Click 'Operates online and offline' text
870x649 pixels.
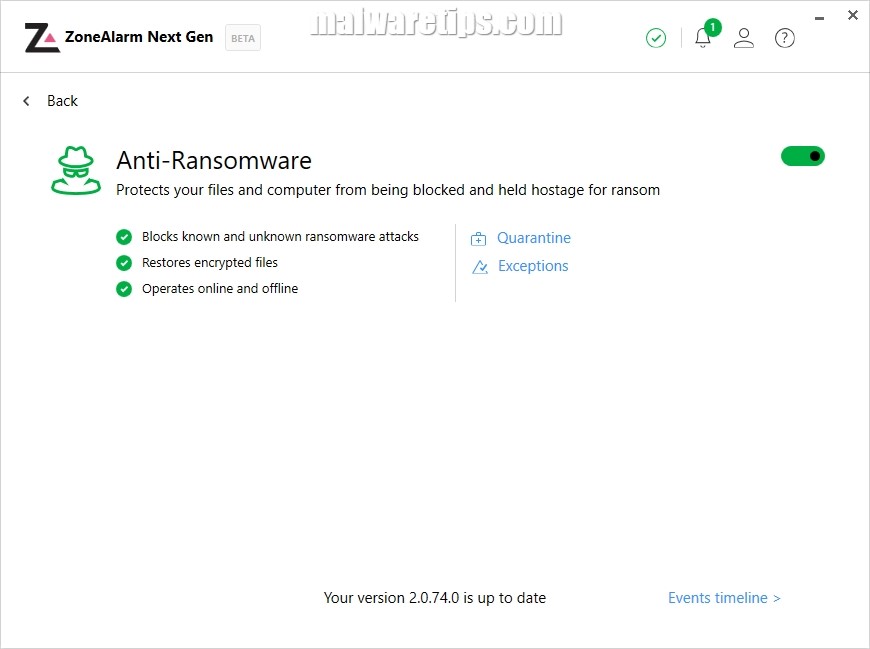(x=220, y=289)
